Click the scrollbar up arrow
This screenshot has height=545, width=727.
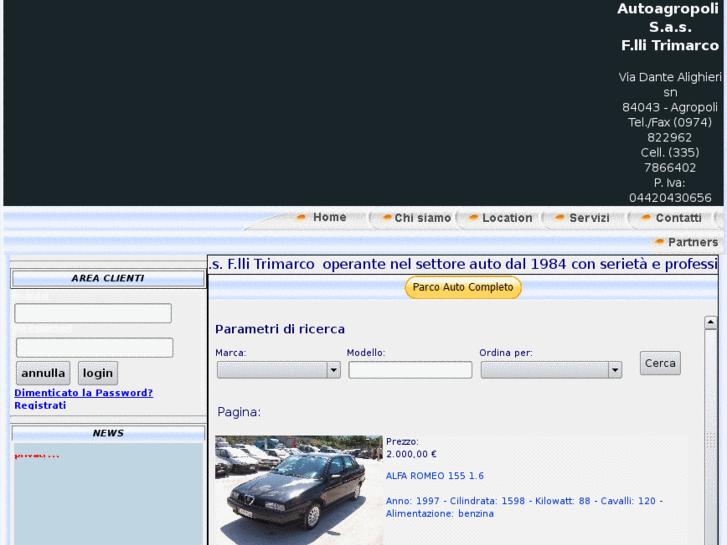click(x=710, y=322)
